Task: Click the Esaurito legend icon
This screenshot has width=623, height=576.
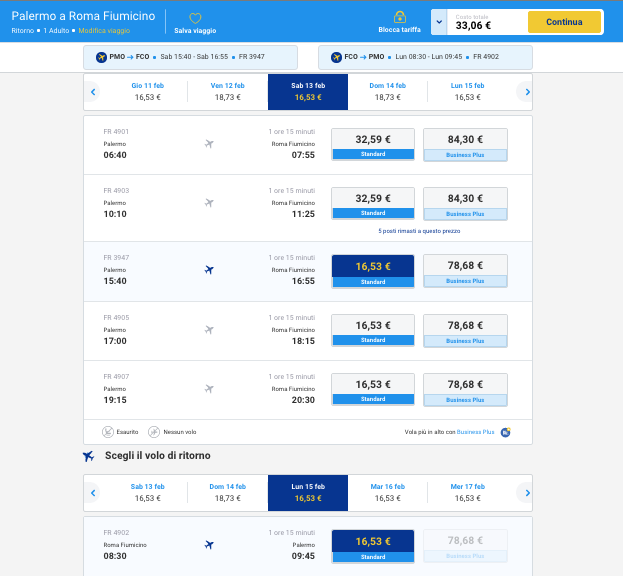Action: [x=108, y=432]
